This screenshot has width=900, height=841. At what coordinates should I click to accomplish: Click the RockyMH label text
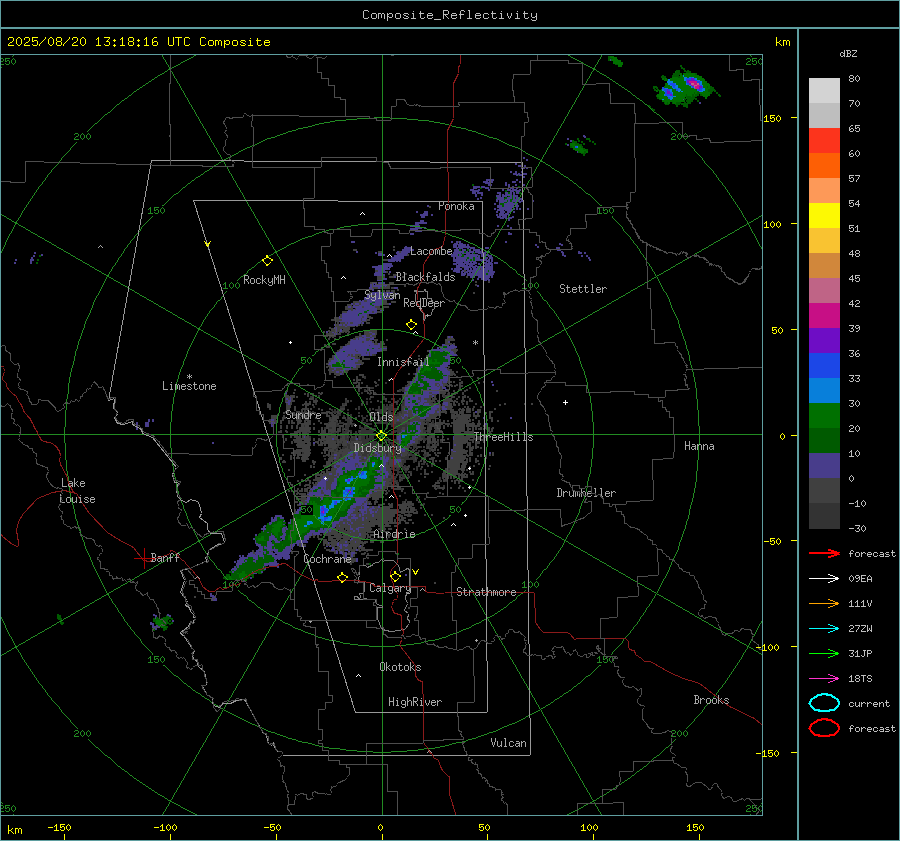tap(264, 280)
